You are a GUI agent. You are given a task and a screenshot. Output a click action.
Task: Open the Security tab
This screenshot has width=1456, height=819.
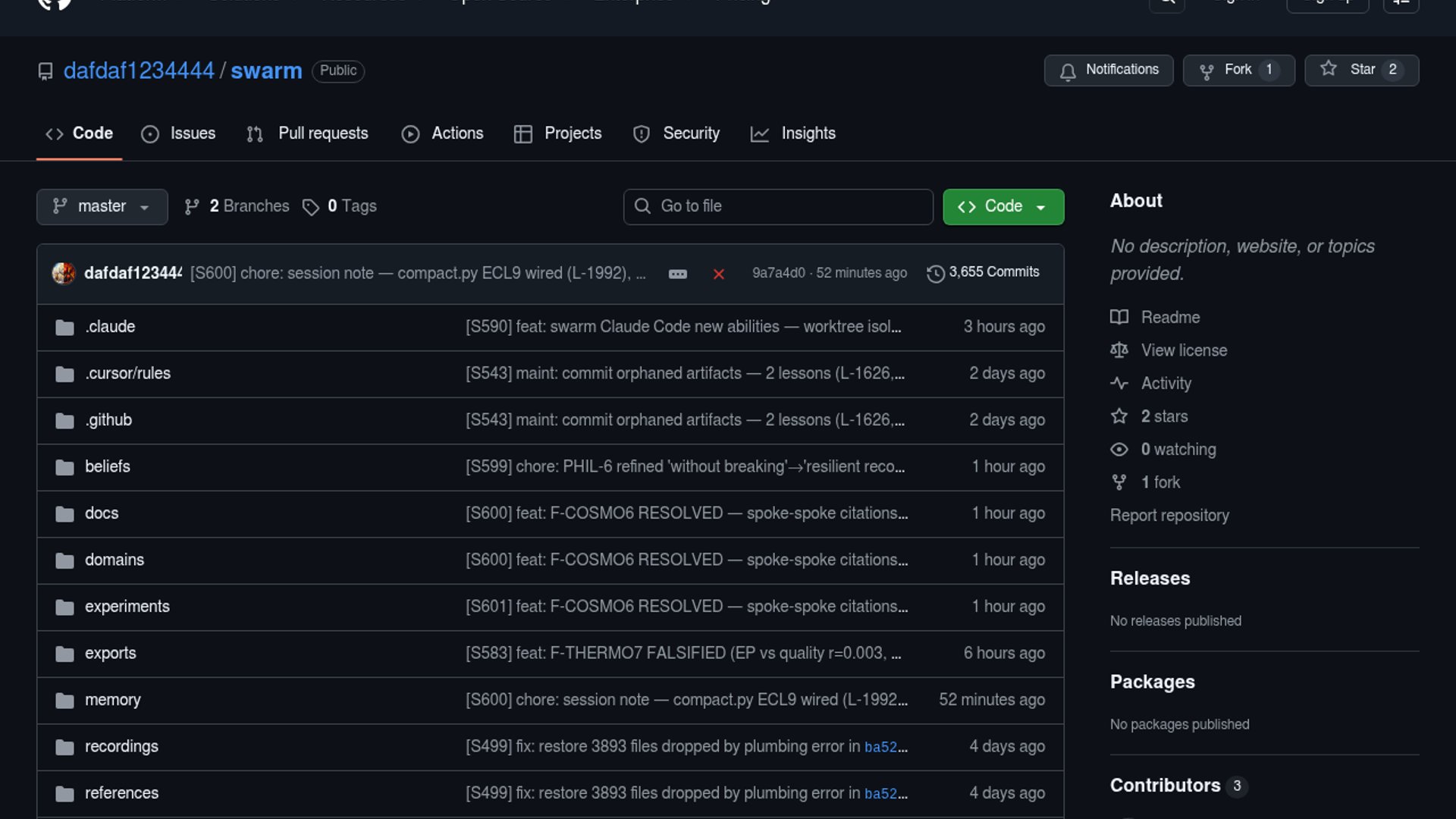[676, 133]
